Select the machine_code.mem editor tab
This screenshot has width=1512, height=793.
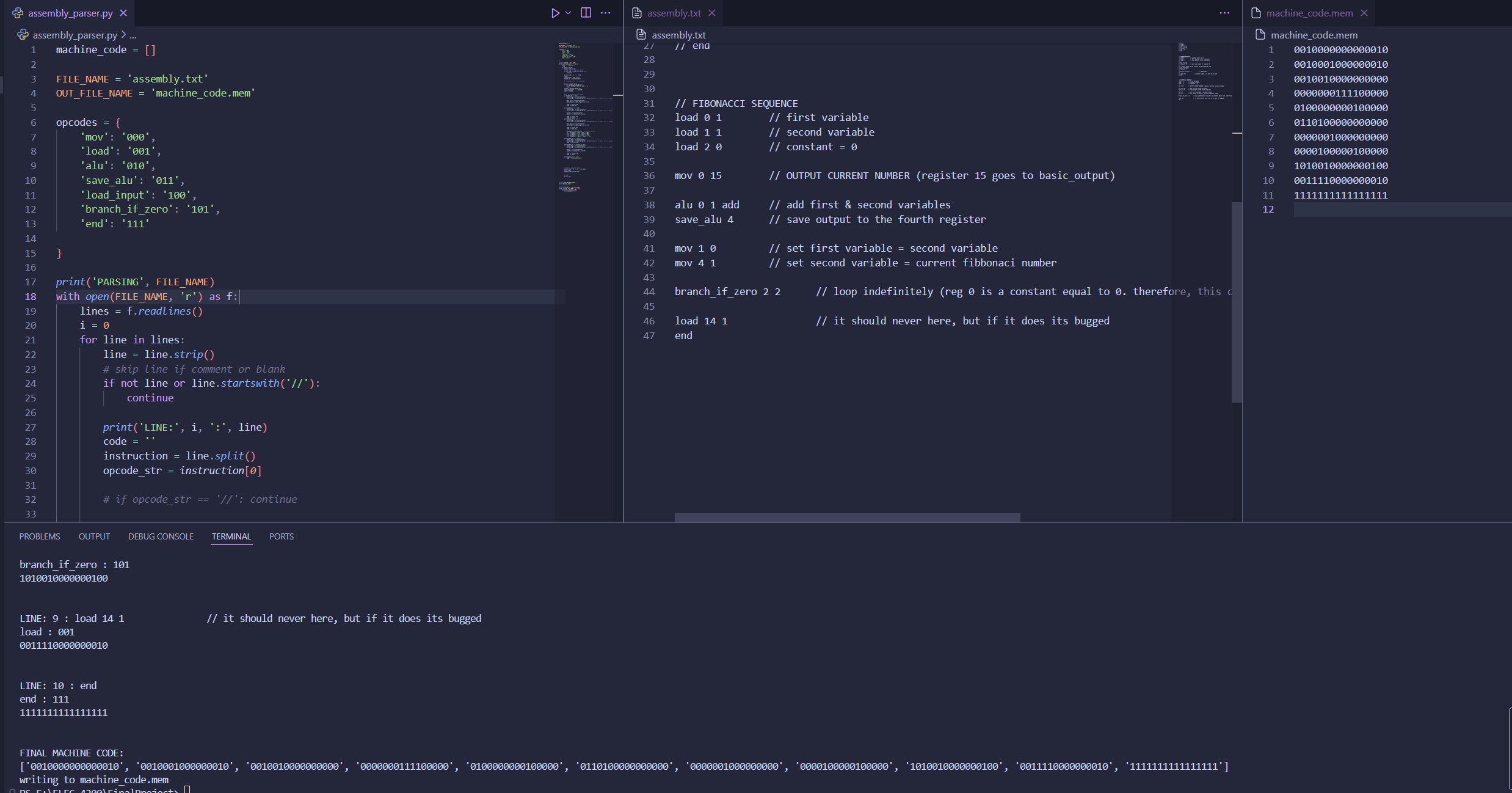1309,13
